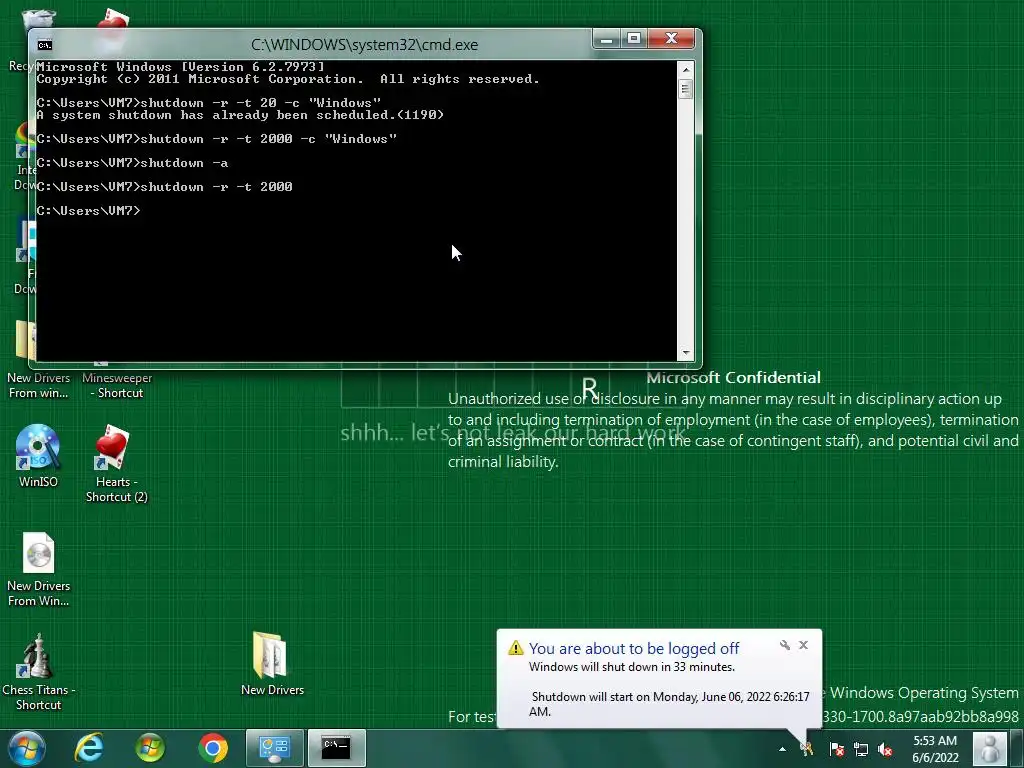Open the Windows Start orb
This screenshot has width=1024, height=768.
27,748
